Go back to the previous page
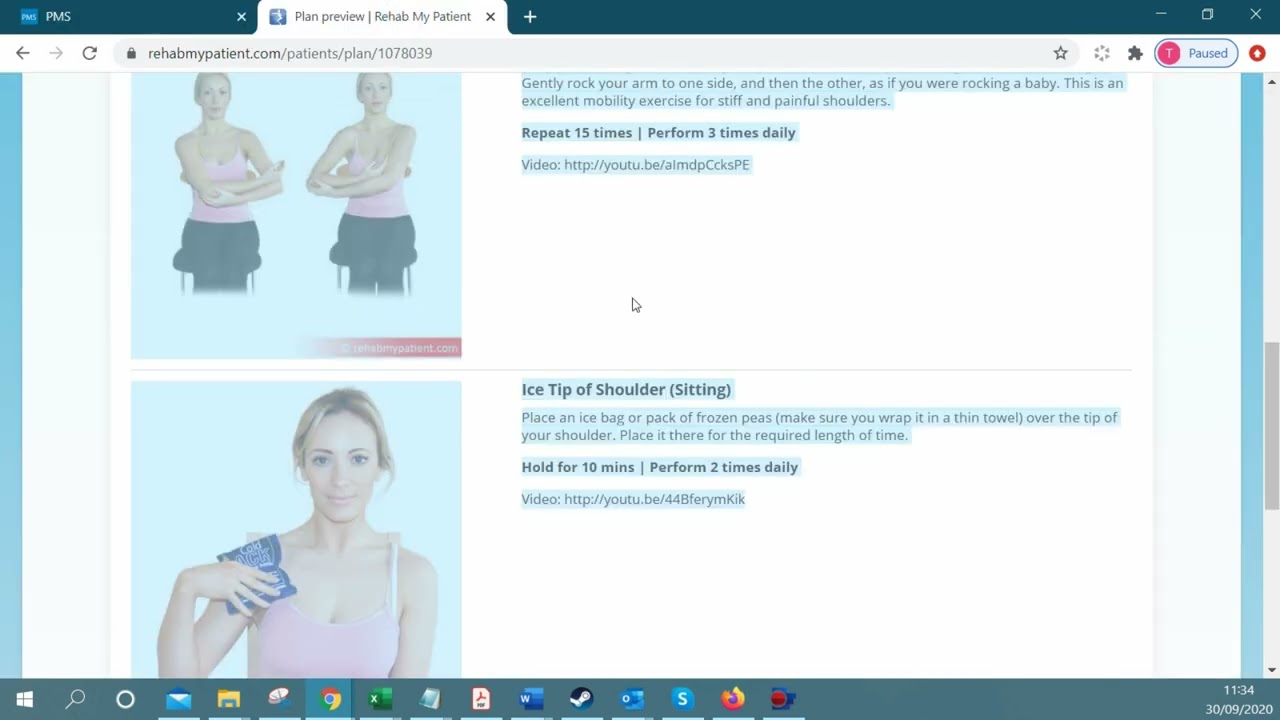 pos(23,53)
